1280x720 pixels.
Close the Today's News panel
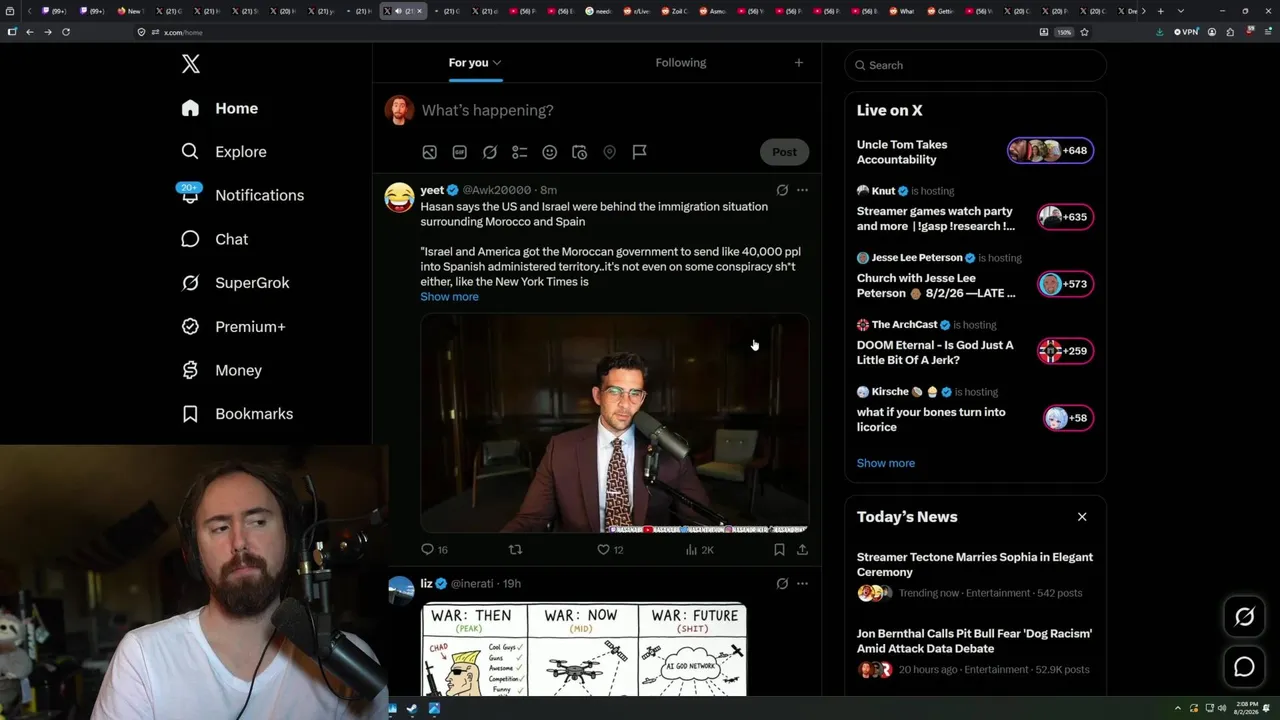click(1082, 517)
